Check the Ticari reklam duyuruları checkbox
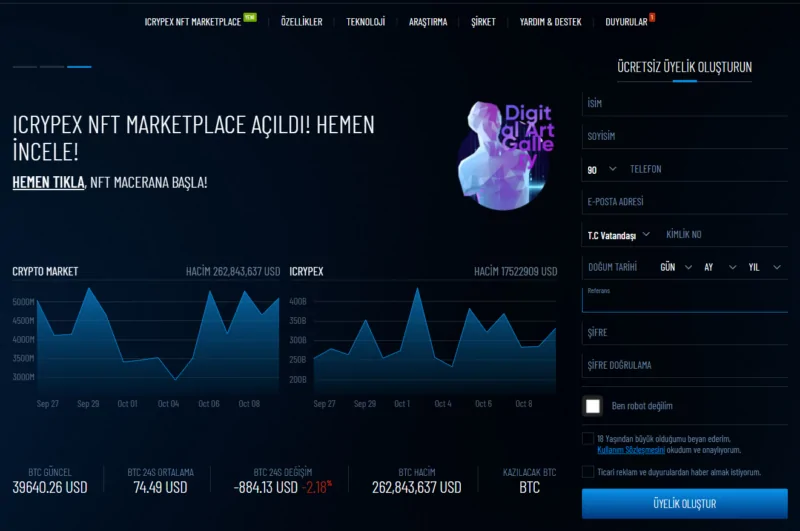The width and height of the screenshot is (800, 531). (x=588, y=472)
